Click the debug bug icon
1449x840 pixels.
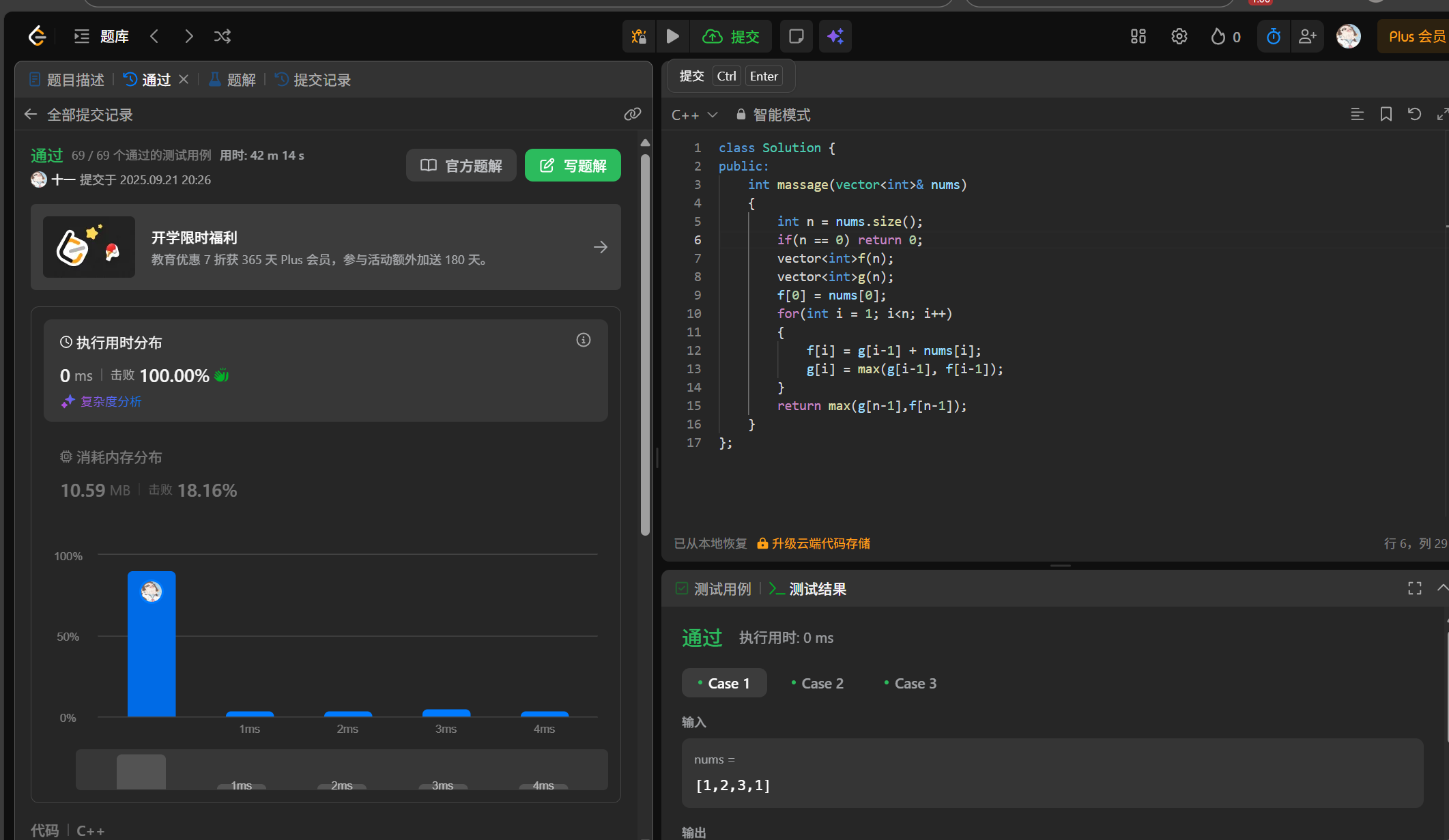coord(639,36)
